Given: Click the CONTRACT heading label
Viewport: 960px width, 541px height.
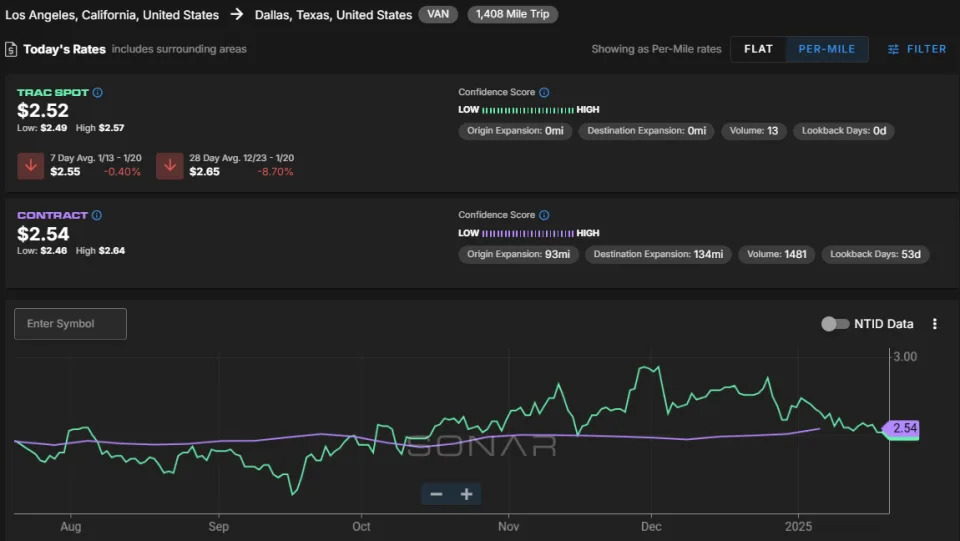Looking at the screenshot, I should [x=53, y=215].
